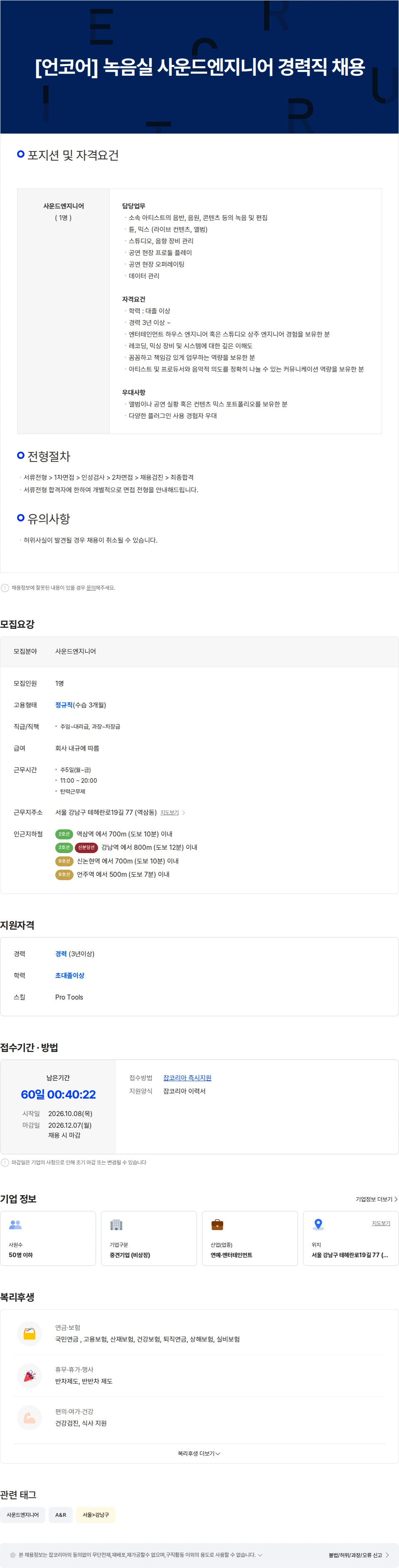Click the 편의·여가·건강 muscle icon
The image size is (399, 1568).
(29, 1418)
